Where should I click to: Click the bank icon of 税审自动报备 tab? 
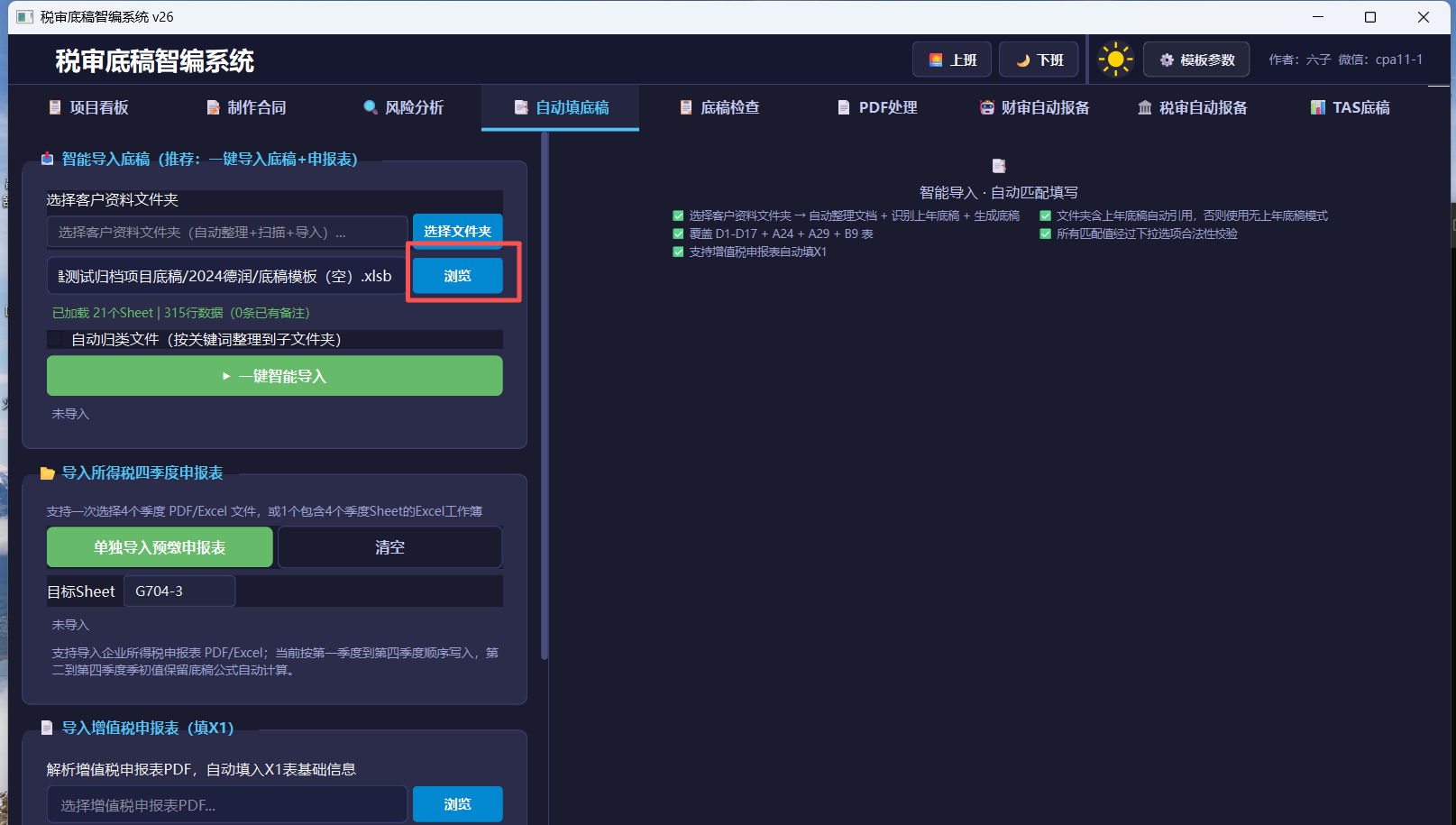[x=1145, y=107]
